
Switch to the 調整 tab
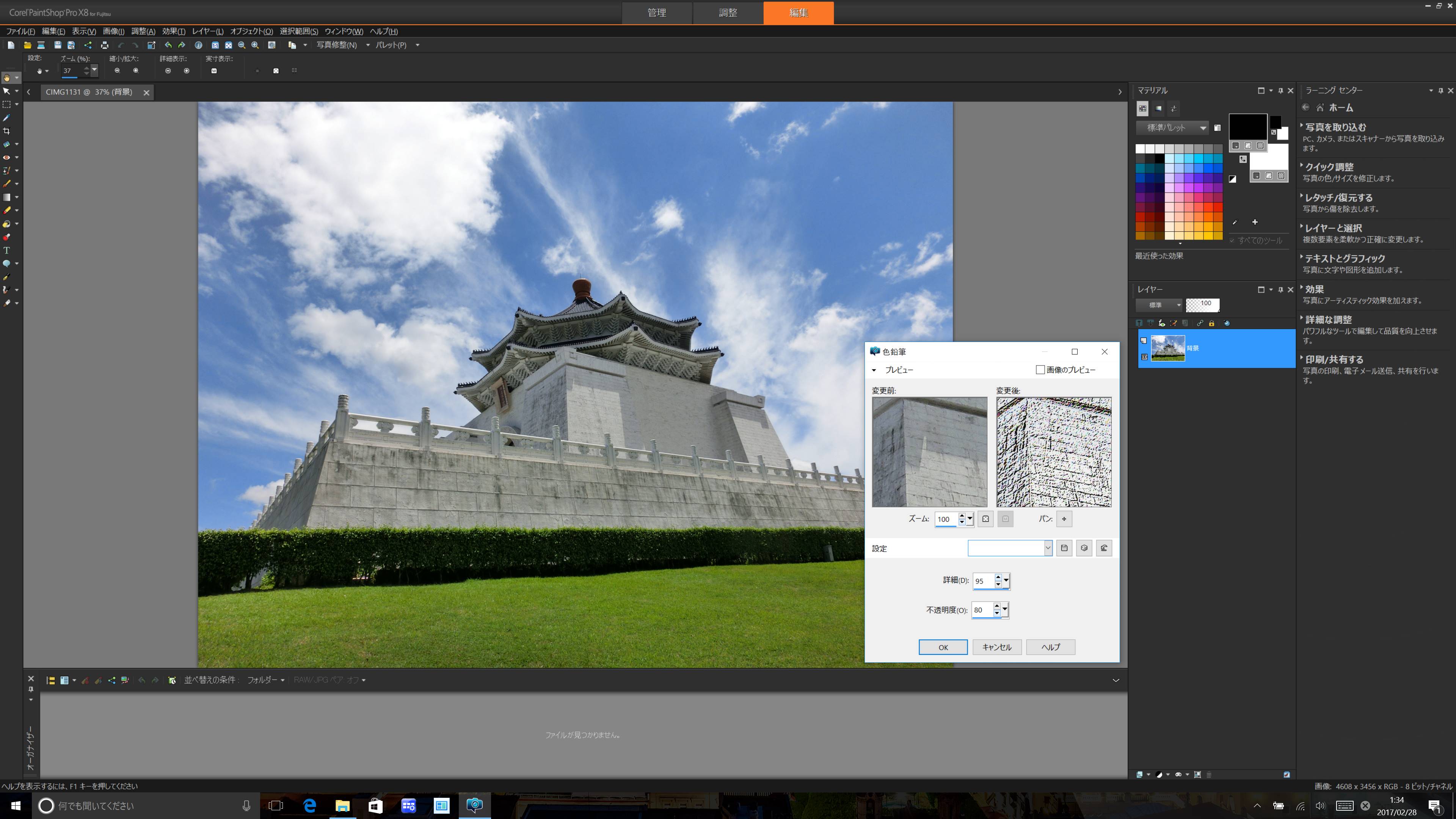click(x=728, y=13)
